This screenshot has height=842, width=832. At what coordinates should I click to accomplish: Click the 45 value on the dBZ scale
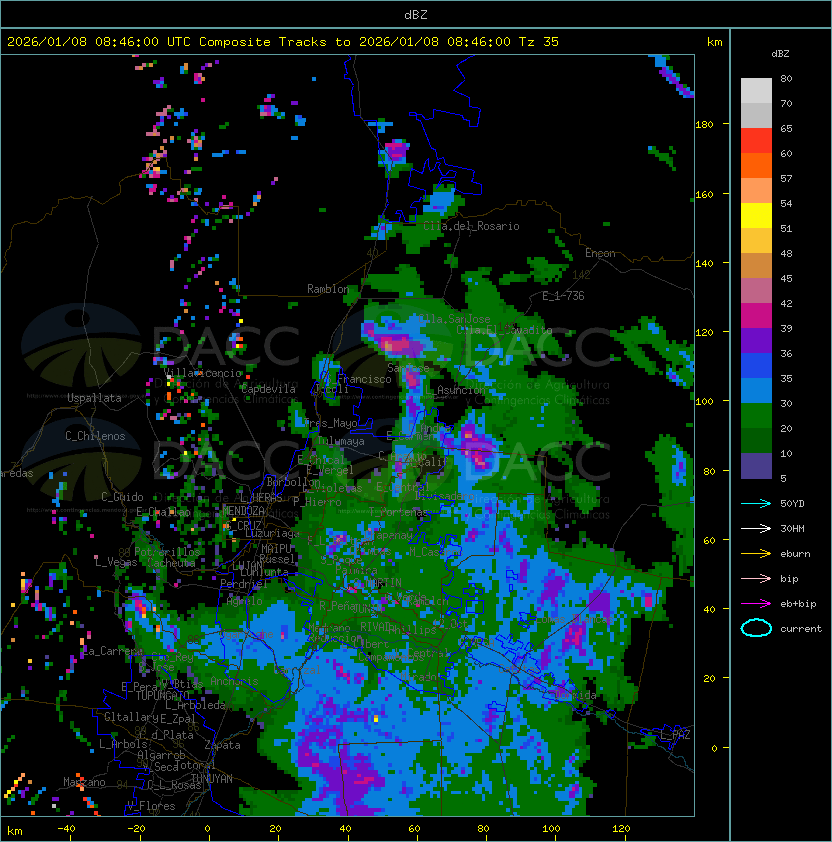coord(786,278)
